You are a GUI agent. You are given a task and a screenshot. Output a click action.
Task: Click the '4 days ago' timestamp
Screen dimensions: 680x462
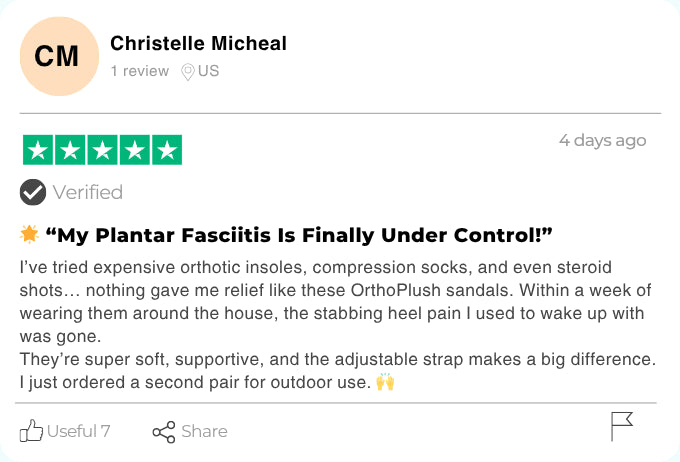pos(603,141)
